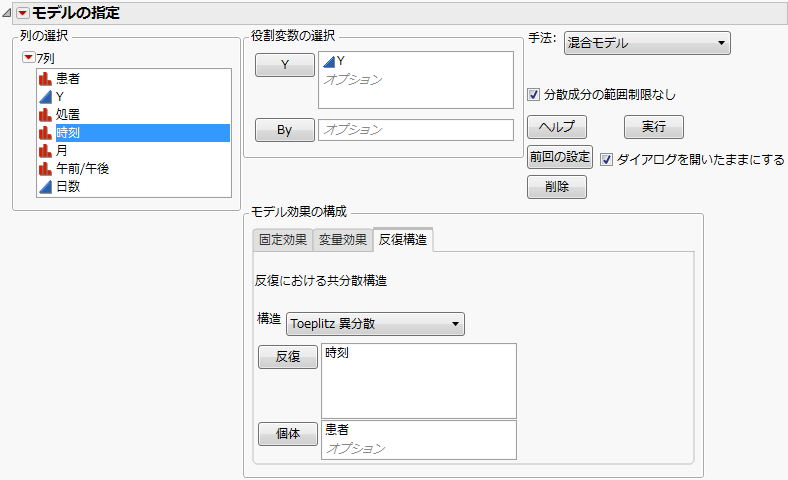
Task: Click the nominal icon next to 処置
Action: point(45,114)
